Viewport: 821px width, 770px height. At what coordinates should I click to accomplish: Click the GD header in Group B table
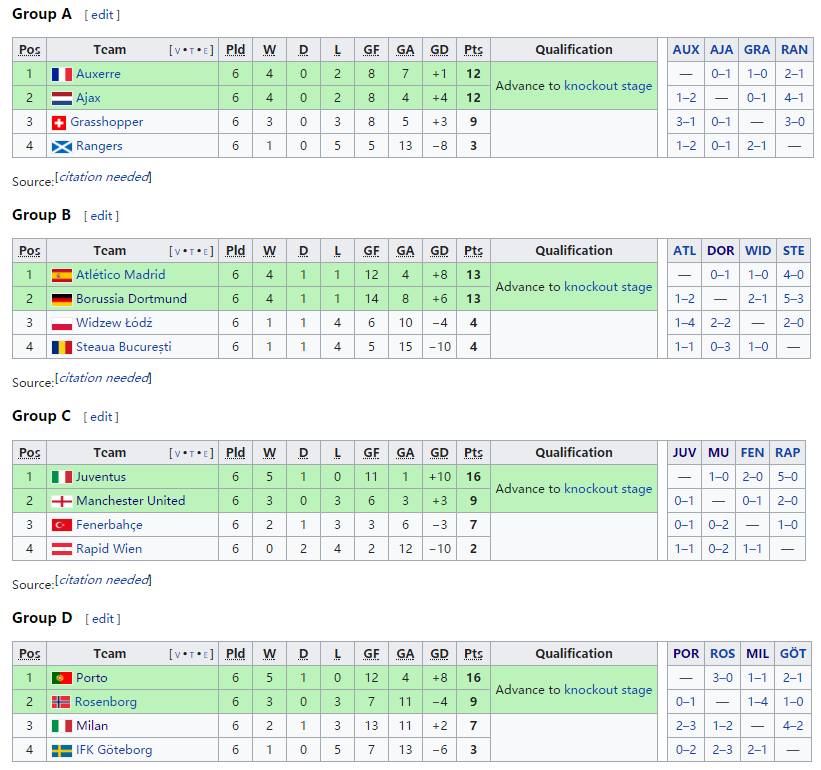tap(439, 251)
